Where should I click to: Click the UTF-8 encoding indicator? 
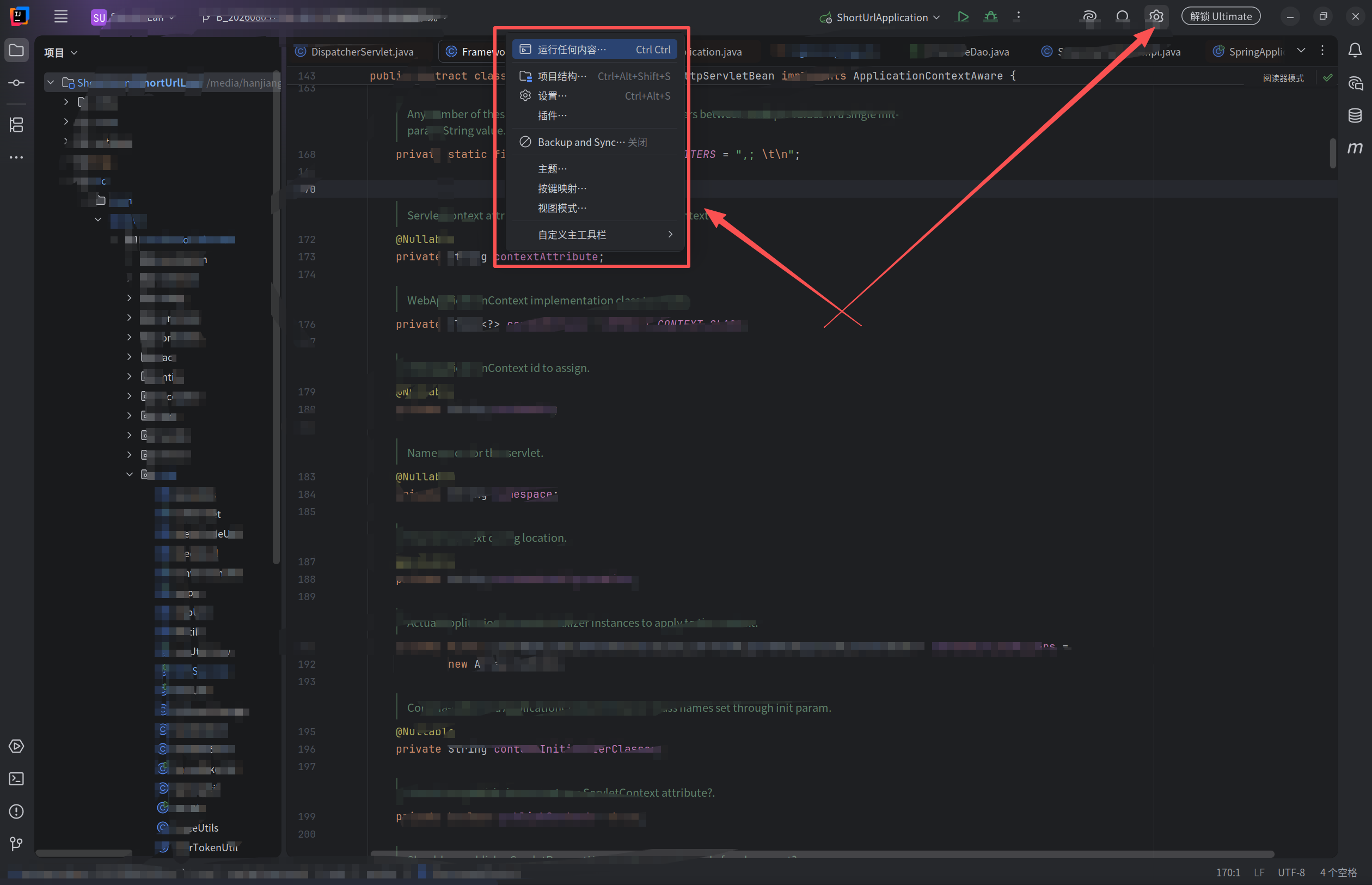point(1290,872)
